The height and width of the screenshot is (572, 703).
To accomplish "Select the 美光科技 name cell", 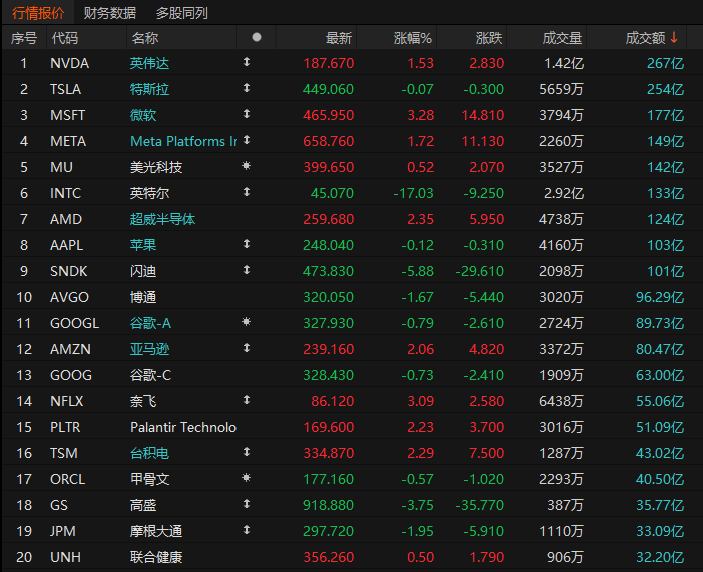I will (x=156, y=167).
